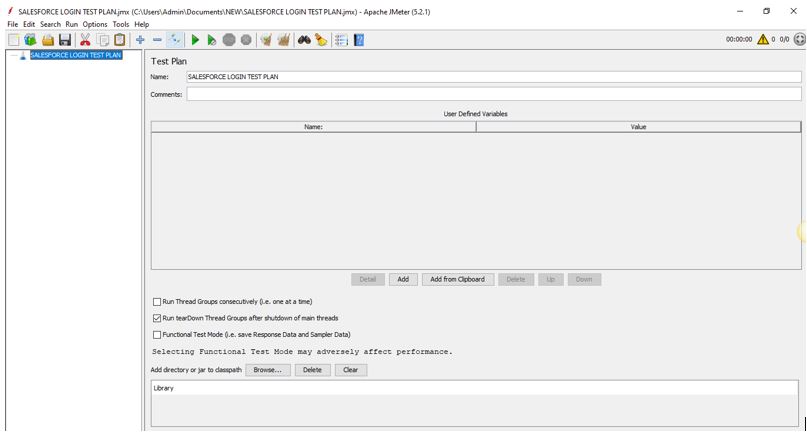Click Add from Clipboard button
Viewport: 807px width, 432px height.
pyautogui.click(x=458, y=279)
